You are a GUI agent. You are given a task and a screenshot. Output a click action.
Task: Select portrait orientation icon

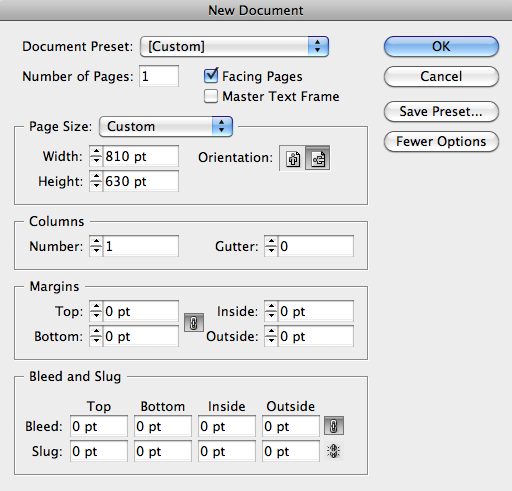(x=292, y=158)
